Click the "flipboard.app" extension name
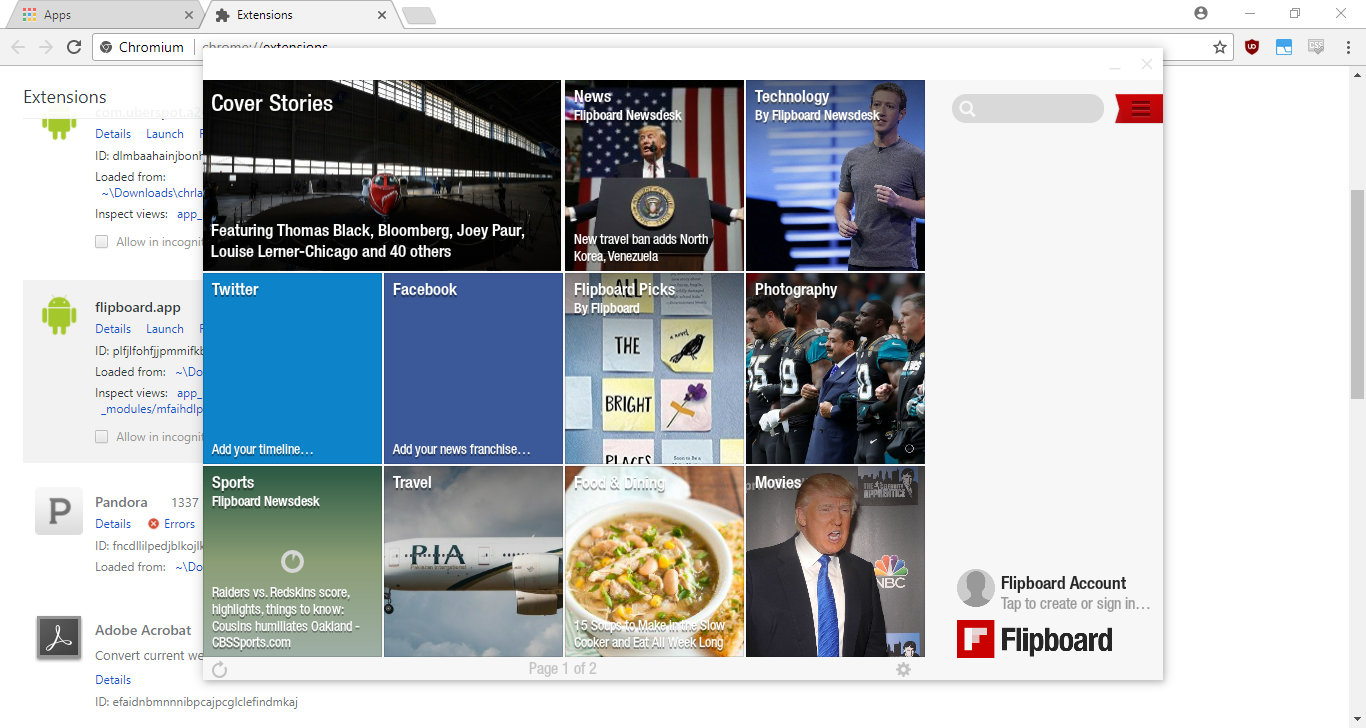The image size is (1366, 728). pos(138,307)
